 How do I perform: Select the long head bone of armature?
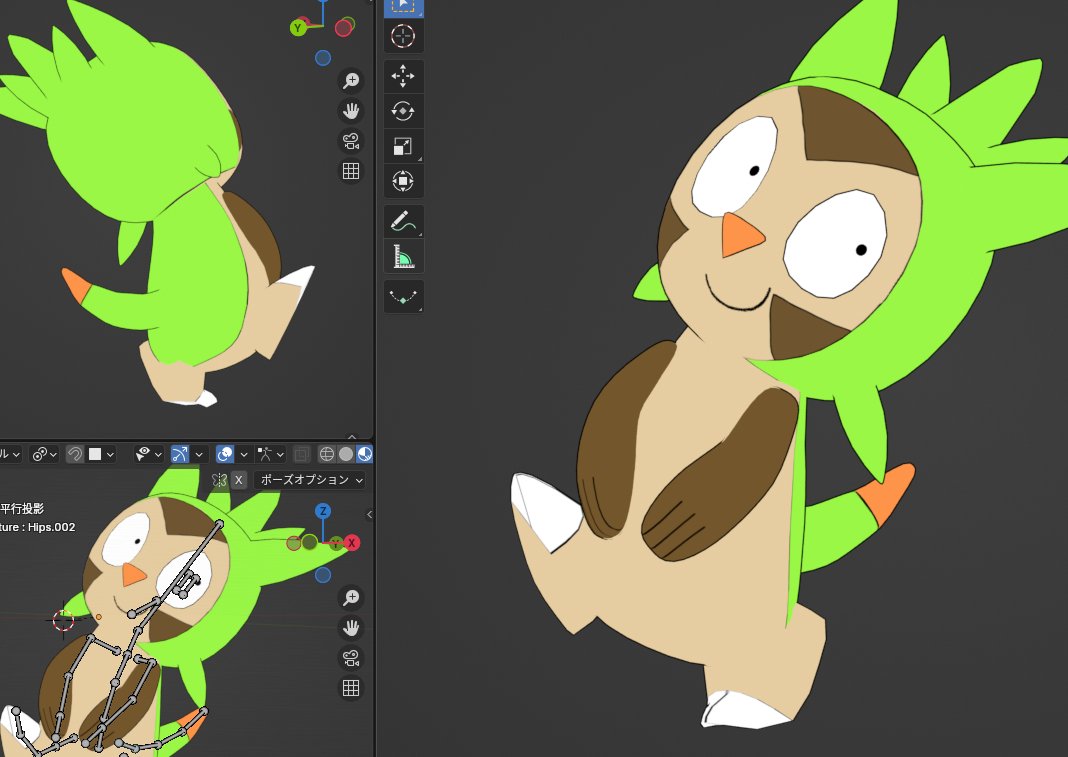pos(187,563)
